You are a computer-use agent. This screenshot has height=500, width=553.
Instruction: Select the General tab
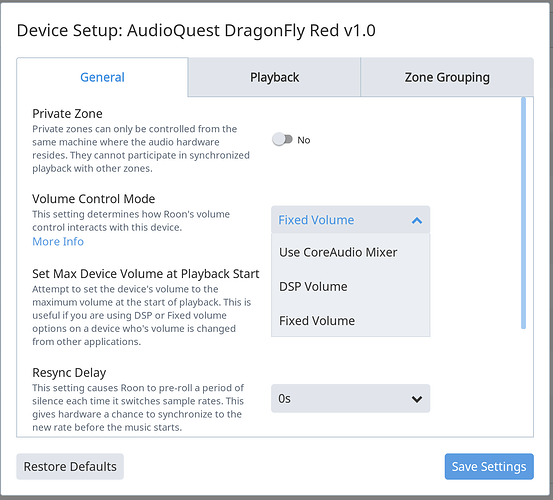(x=102, y=77)
